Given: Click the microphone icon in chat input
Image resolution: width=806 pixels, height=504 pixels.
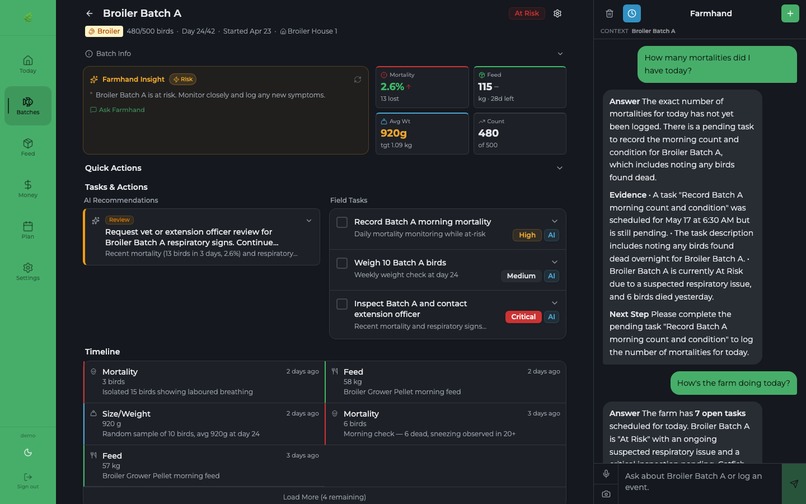Looking at the screenshot, I should click(x=606, y=473).
